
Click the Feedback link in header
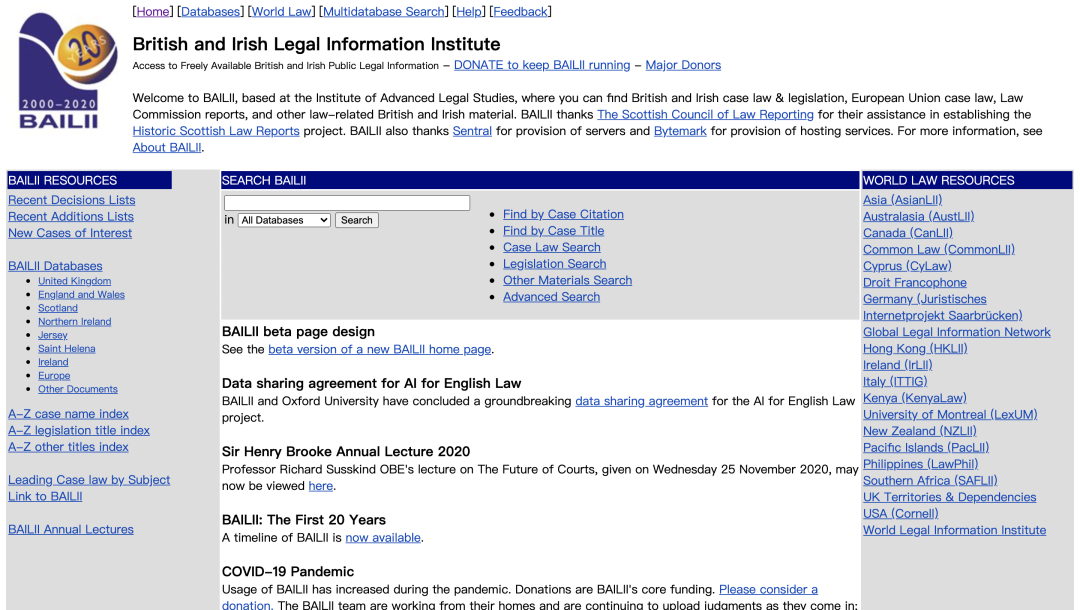point(520,12)
